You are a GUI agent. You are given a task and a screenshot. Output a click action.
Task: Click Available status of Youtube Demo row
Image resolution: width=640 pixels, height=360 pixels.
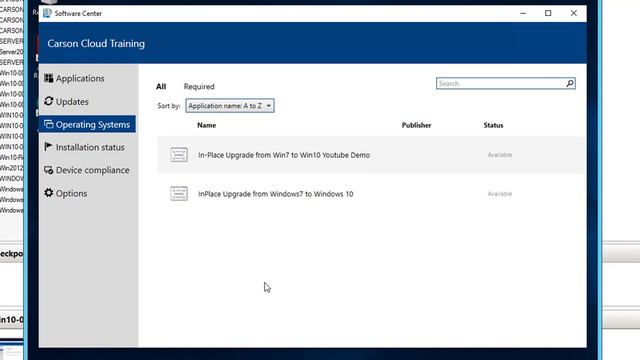click(500, 155)
